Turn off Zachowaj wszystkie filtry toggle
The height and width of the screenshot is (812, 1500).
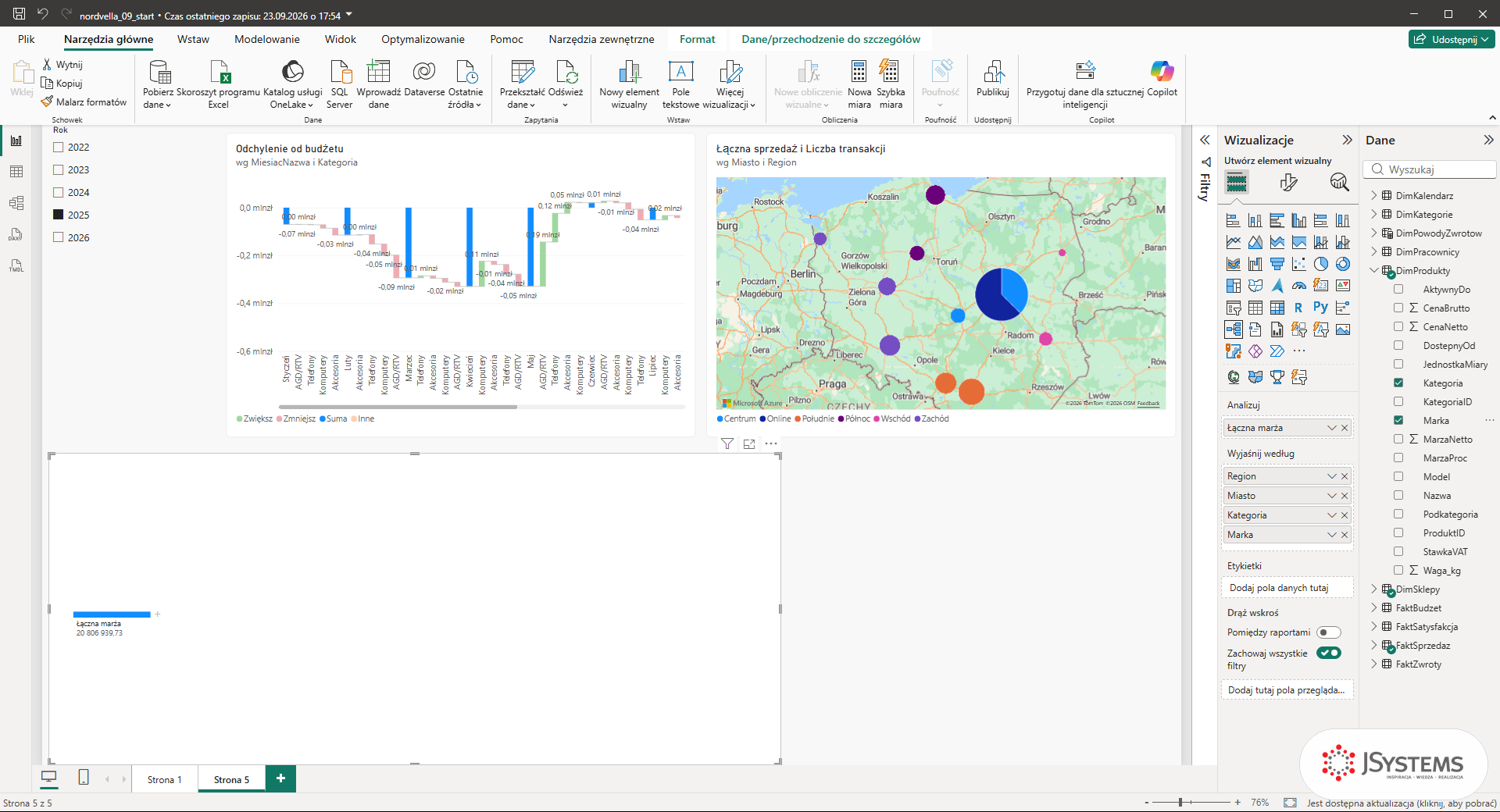(x=1329, y=653)
